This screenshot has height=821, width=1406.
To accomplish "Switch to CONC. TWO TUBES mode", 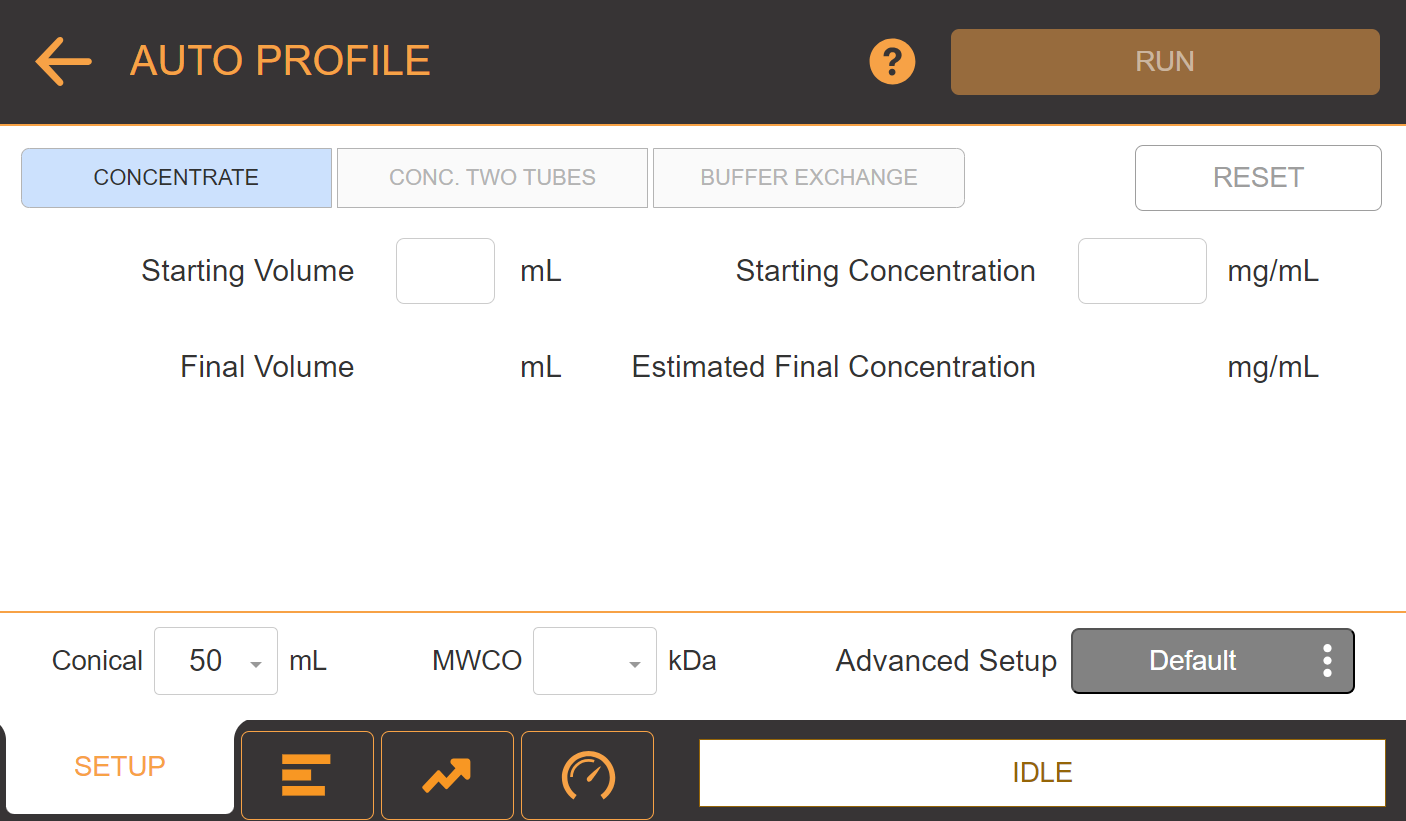I will pos(492,178).
